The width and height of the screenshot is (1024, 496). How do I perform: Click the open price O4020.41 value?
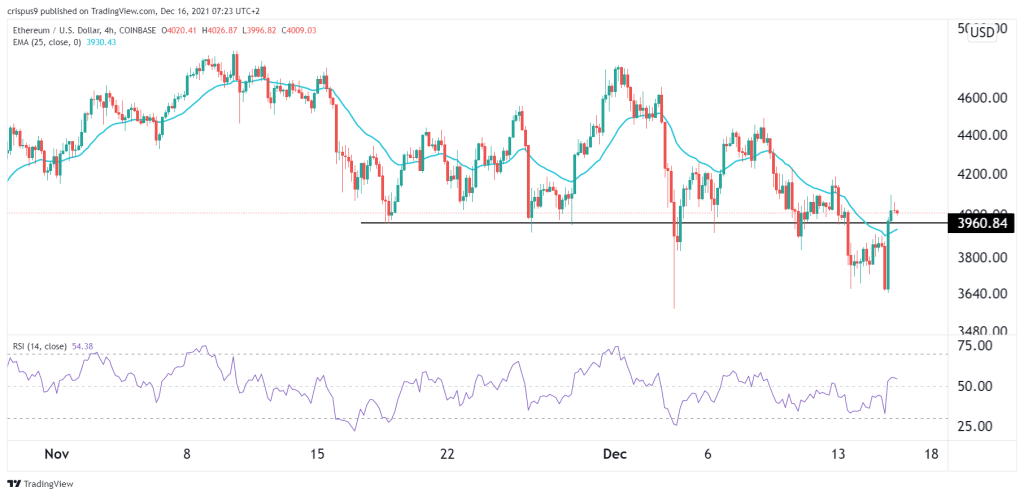pyautogui.click(x=180, y=29)
